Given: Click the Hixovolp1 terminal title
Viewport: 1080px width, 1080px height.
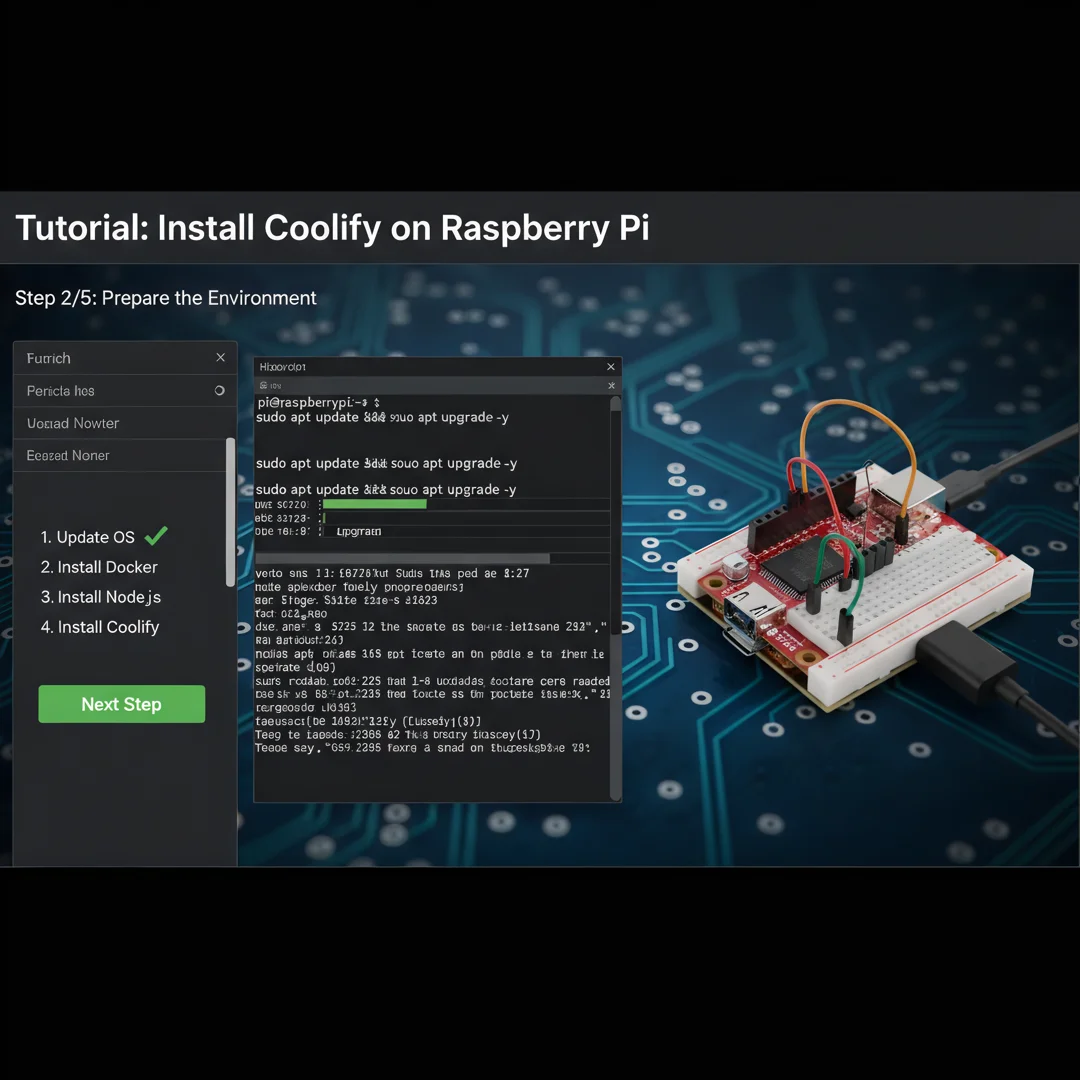Looking at the screenshot, I should pos(282,366).
